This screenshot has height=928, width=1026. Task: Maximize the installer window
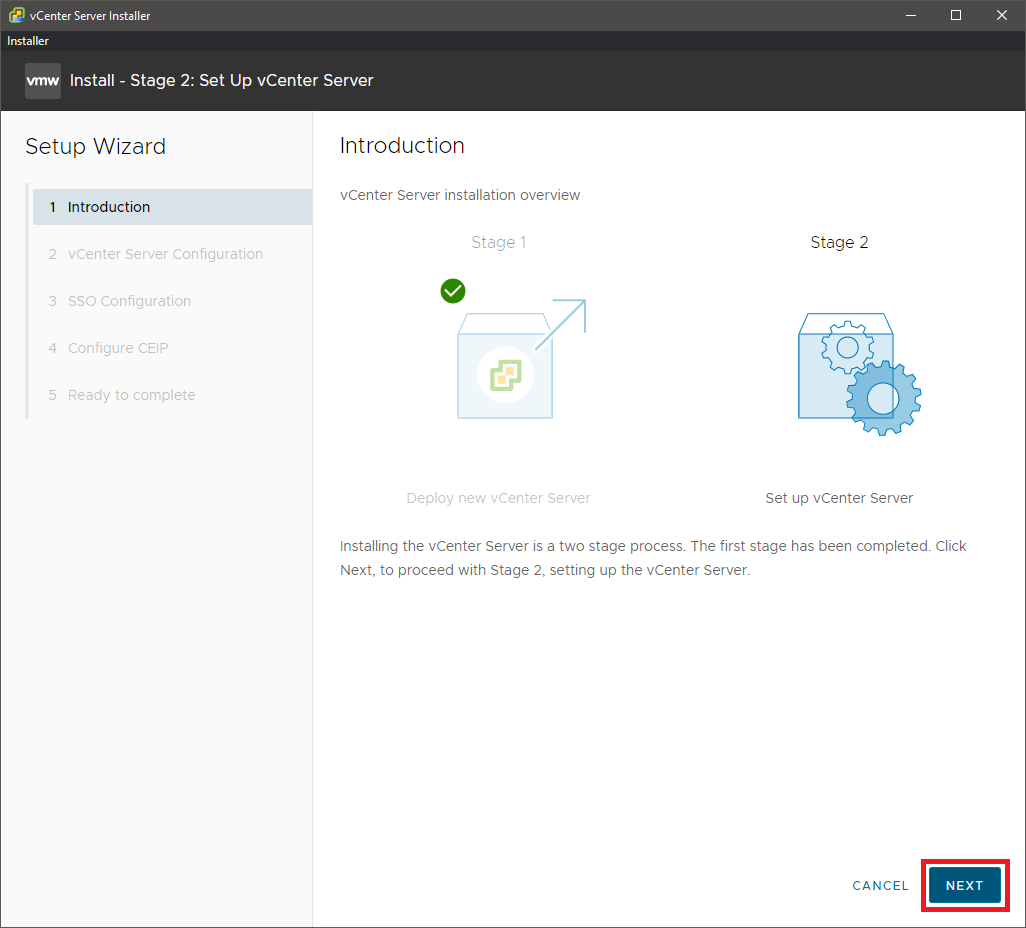point(956,15)
